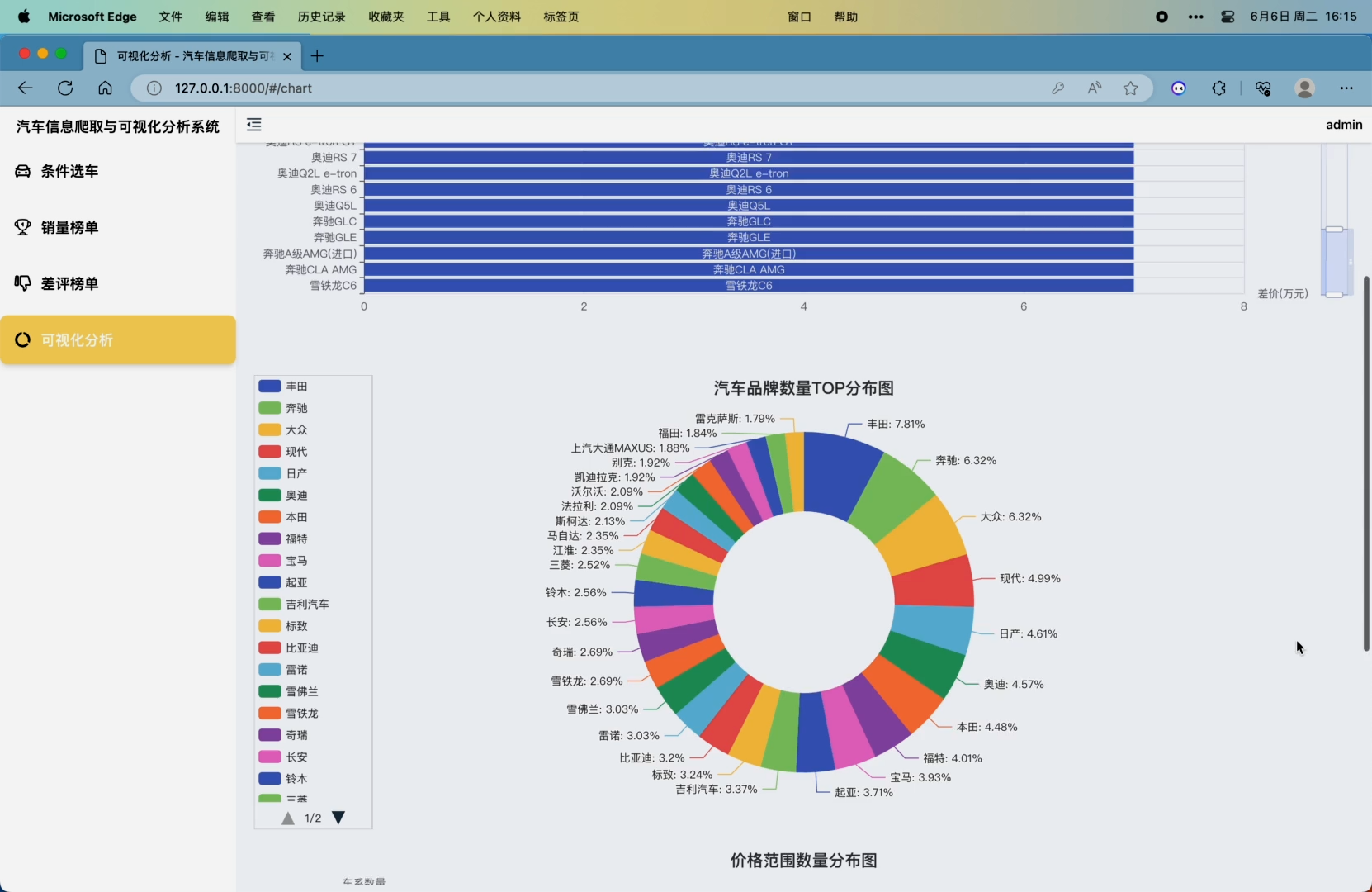Open 帮助 menu in menu bar

click(x=845, y=17)
